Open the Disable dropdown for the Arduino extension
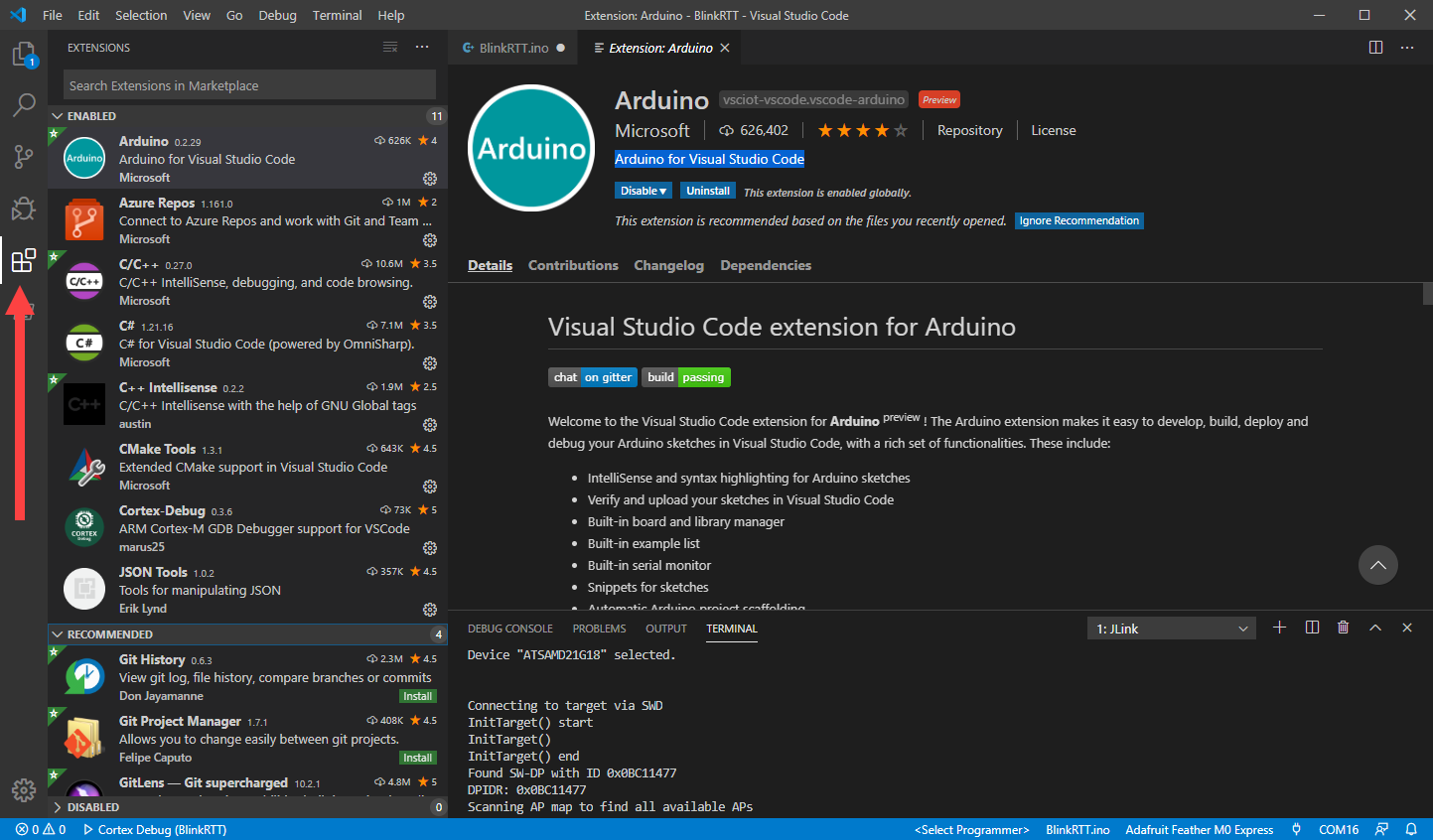 point(643,190)
